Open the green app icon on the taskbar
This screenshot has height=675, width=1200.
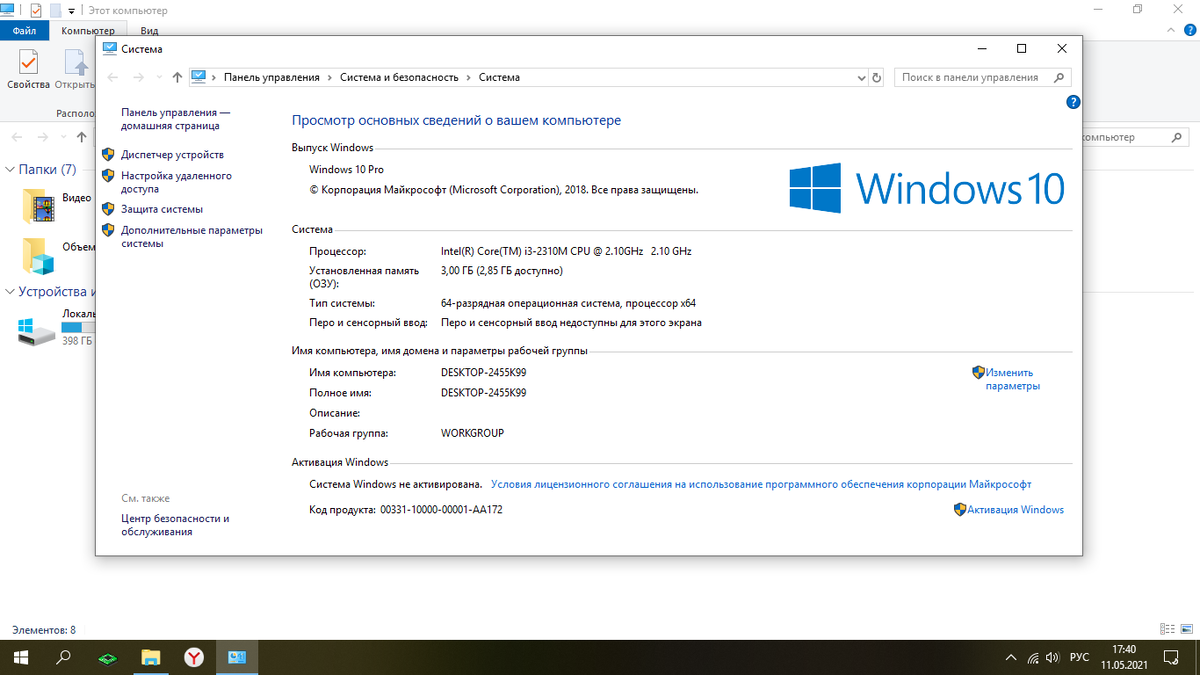tap(107, 658)
